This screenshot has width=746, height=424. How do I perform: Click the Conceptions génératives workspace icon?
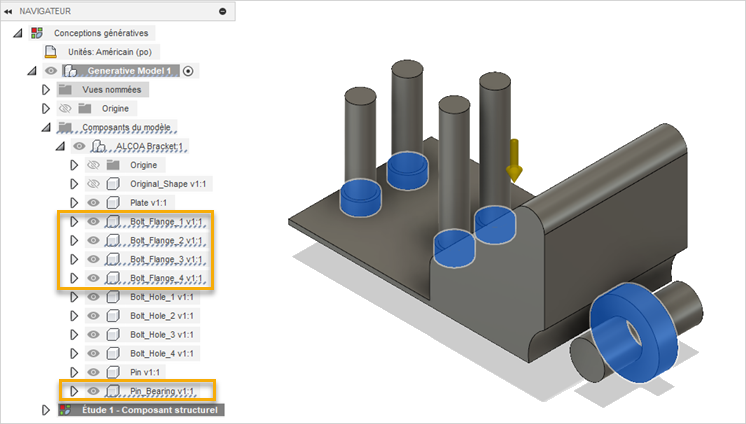(x=37, y=33)
